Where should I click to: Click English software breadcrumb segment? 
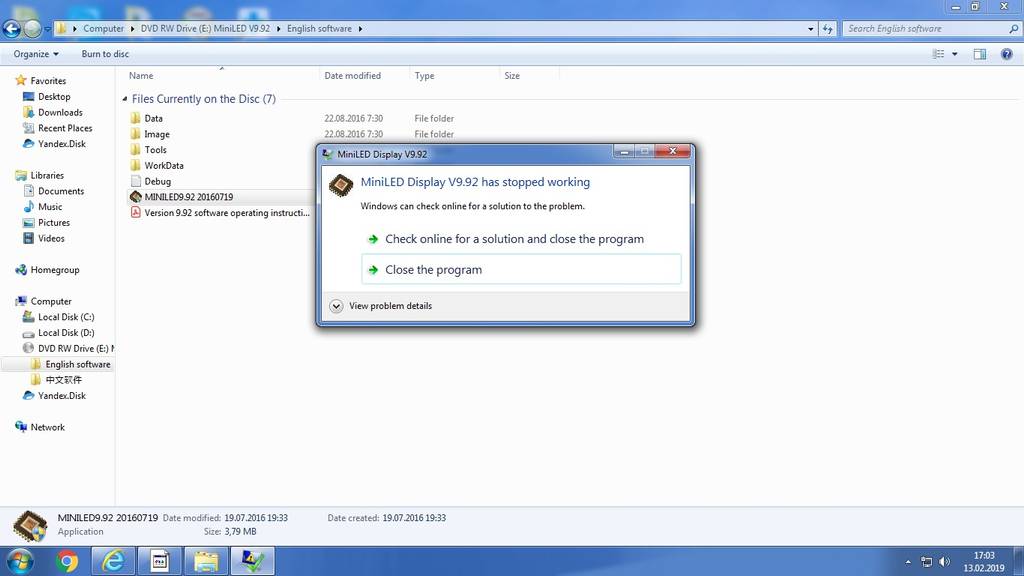319,29
